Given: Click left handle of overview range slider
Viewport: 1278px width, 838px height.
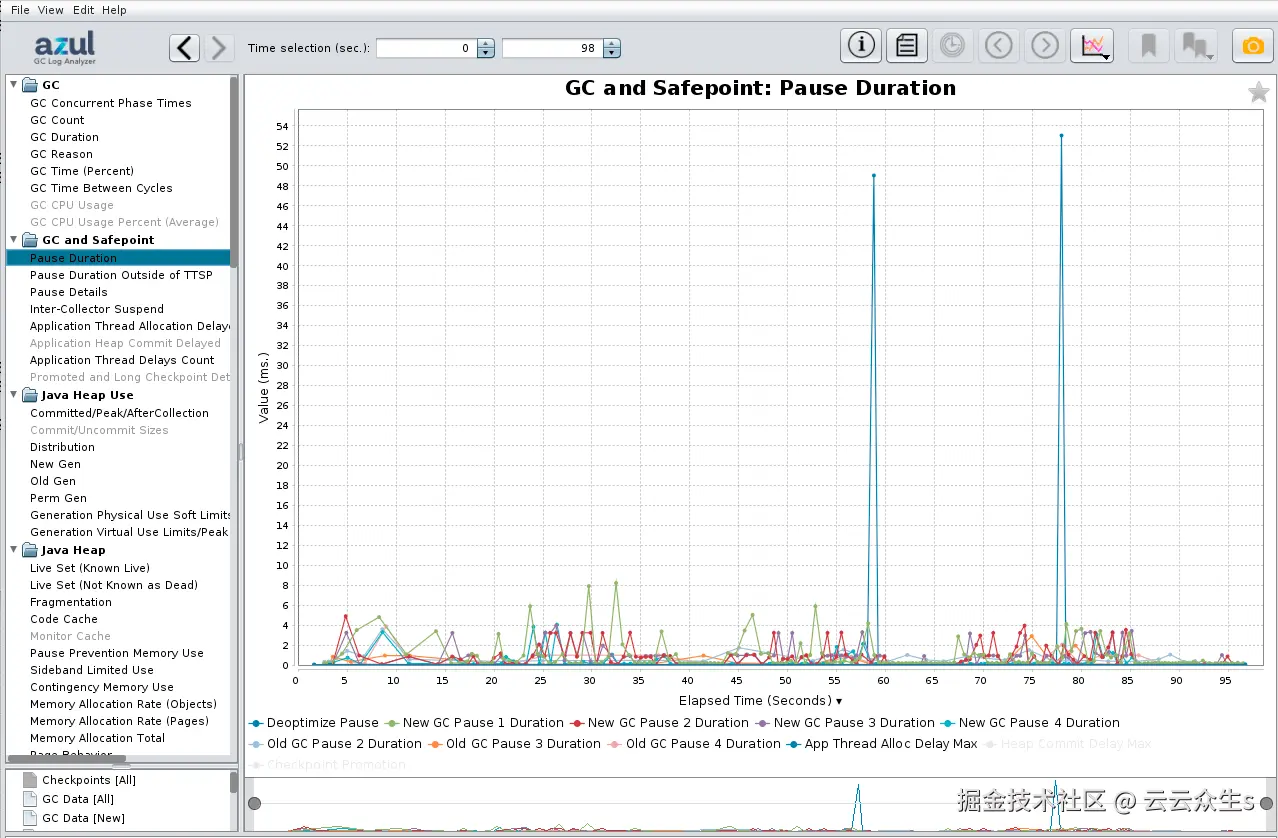Looking at the screenshot, I should point(255,804).
